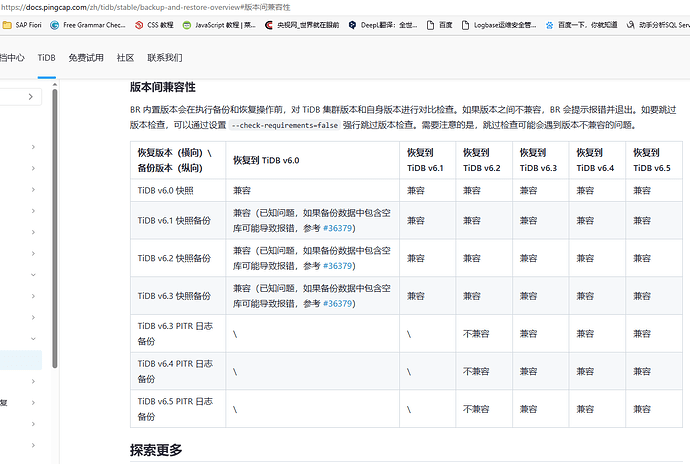Open the 联系我们 navigation item
Image resolution: width=690 pixels, height=464 pixels.
point(165,58)
